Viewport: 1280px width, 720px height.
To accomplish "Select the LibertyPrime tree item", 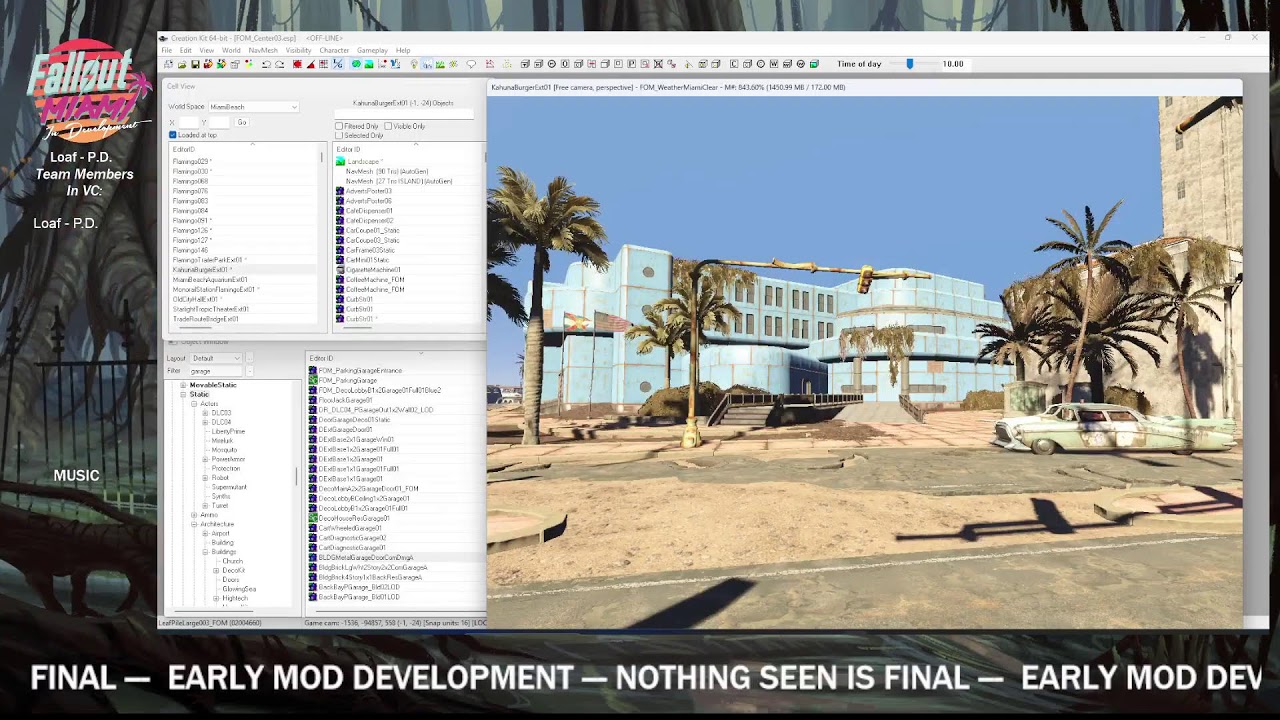I will (228, 431).
